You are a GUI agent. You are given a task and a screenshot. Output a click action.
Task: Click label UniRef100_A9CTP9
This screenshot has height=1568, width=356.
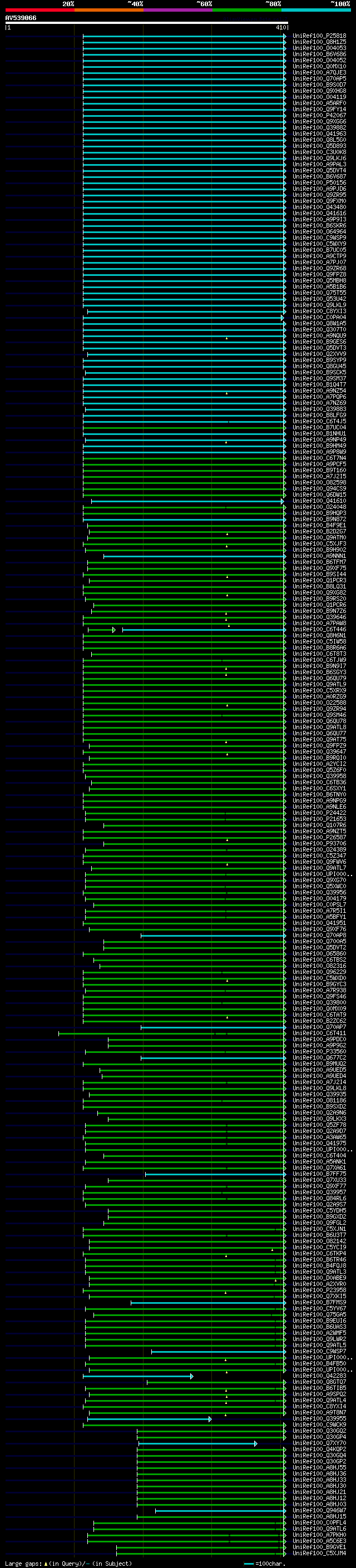[319, 256]
